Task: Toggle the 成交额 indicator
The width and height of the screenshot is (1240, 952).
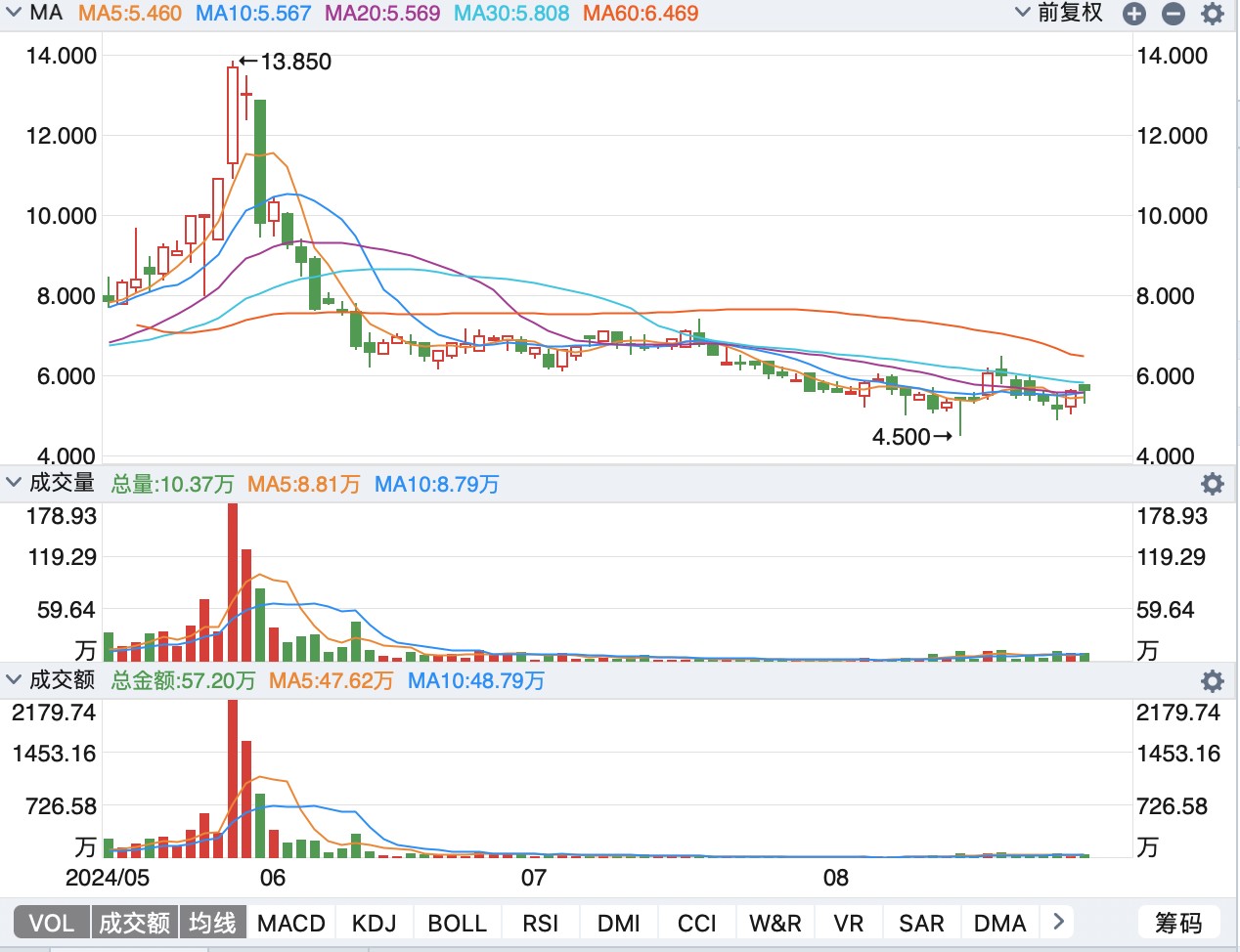Action: [134, 923]
